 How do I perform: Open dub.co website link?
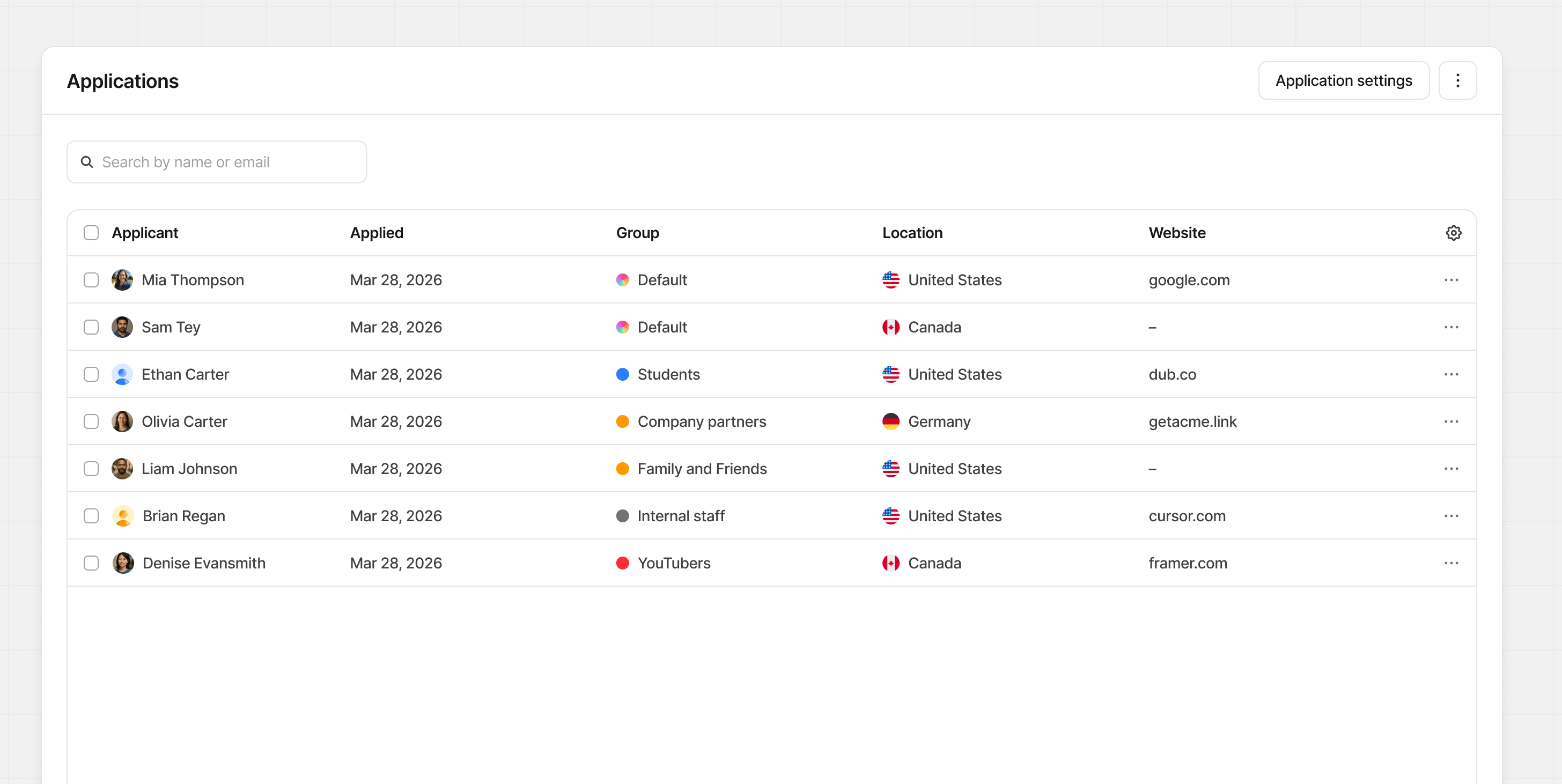coord(1172,375)
